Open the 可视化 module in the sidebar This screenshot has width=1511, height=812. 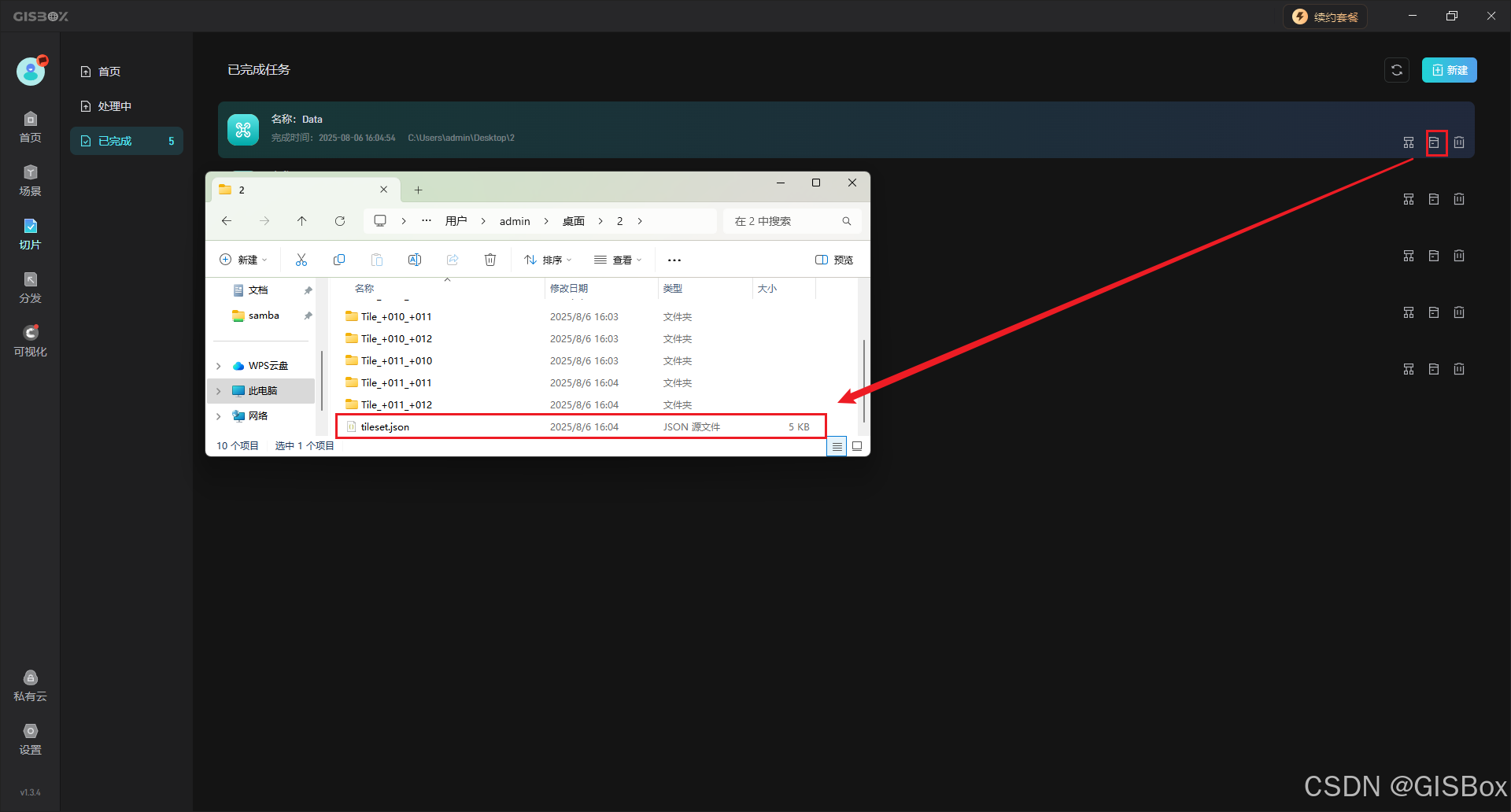tap(30, 341)
